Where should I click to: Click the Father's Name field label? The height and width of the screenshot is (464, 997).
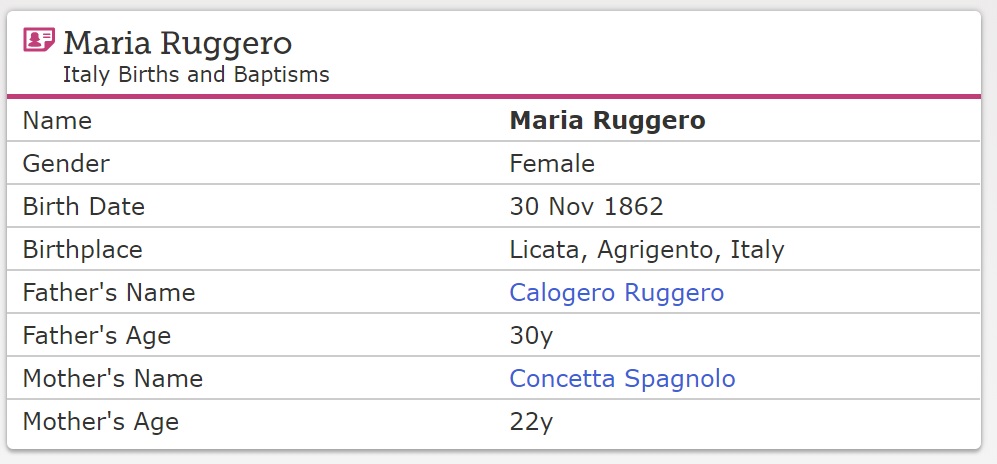coord(109,293)
